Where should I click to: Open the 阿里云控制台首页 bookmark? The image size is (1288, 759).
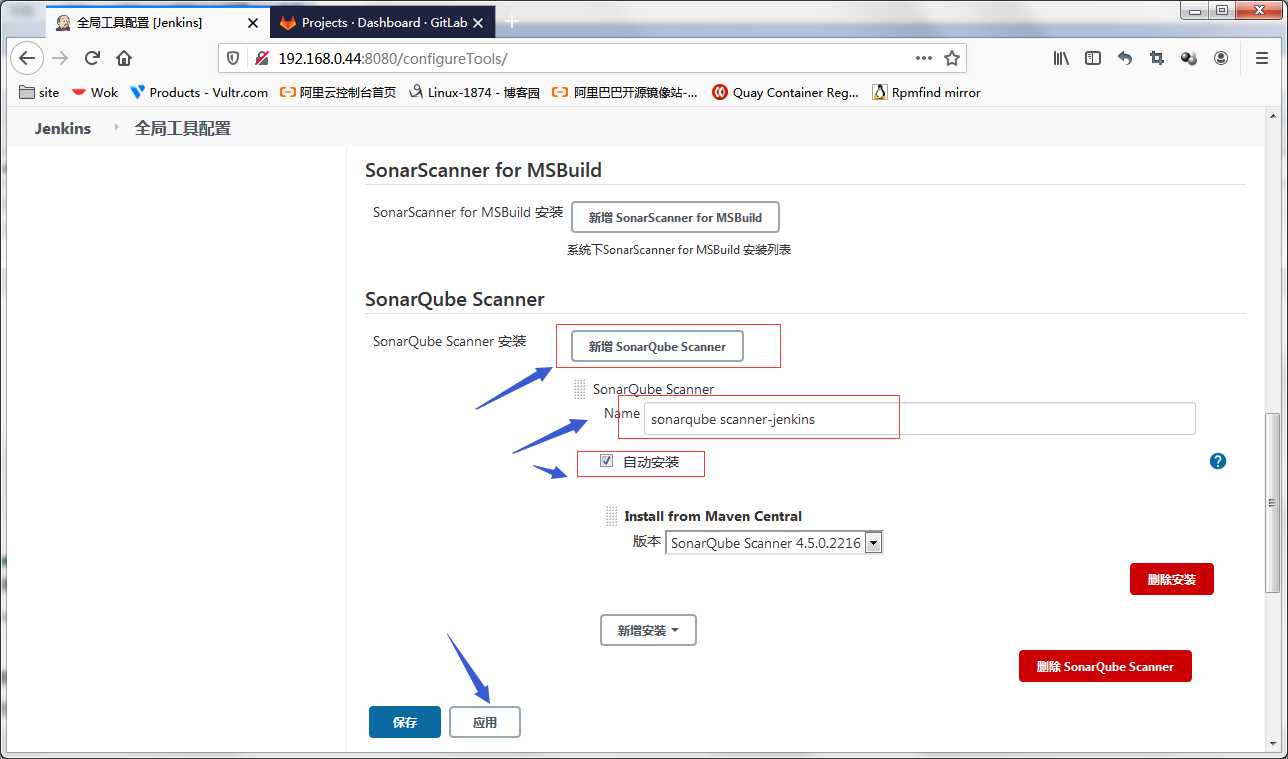click(338, 92)
